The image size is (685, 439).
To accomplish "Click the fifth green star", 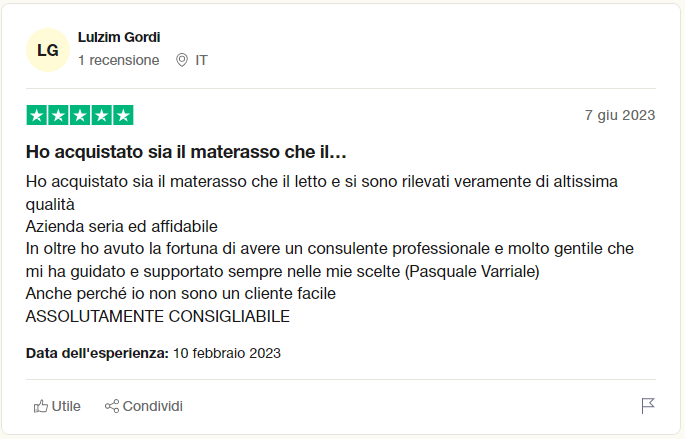I will [124, 115].
